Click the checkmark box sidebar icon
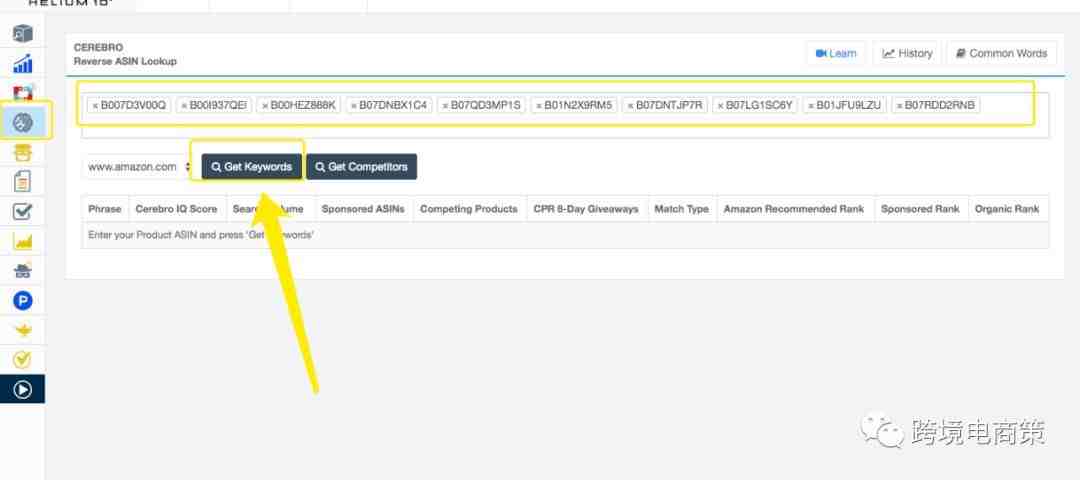This screenshot has height=480, width=1080. pyautogui.click(x=22, y=211)
